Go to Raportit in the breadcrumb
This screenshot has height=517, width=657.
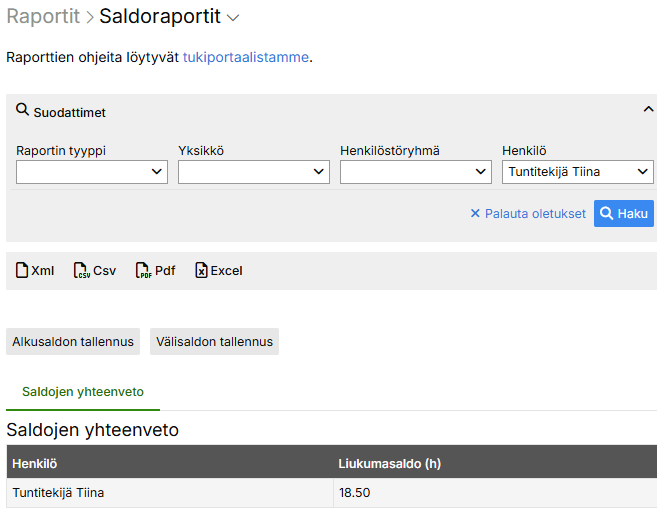pos(43,17)
